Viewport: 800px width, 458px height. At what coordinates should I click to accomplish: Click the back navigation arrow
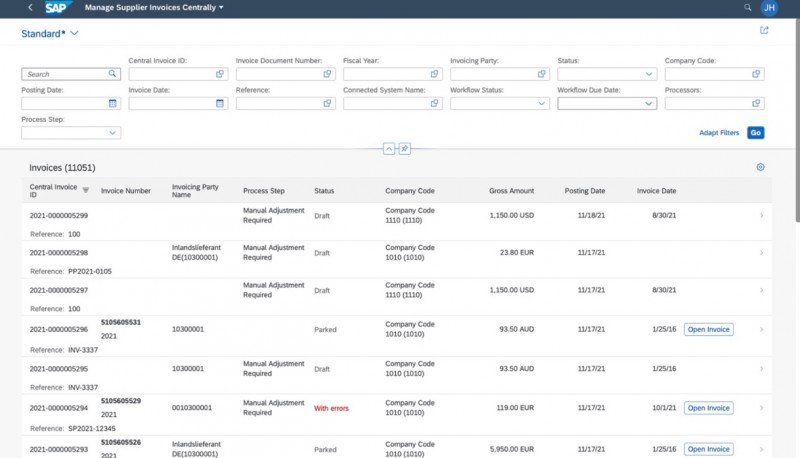pos(29,7)
